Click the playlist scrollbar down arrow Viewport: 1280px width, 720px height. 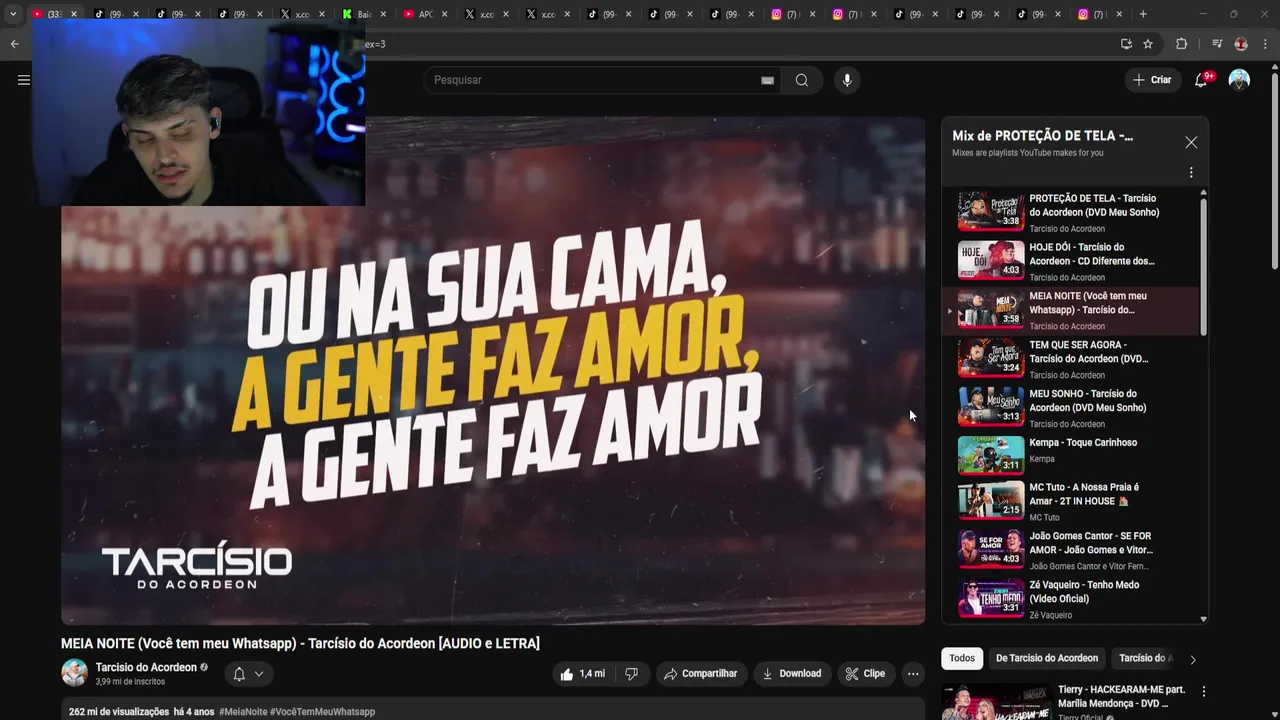1203,619
